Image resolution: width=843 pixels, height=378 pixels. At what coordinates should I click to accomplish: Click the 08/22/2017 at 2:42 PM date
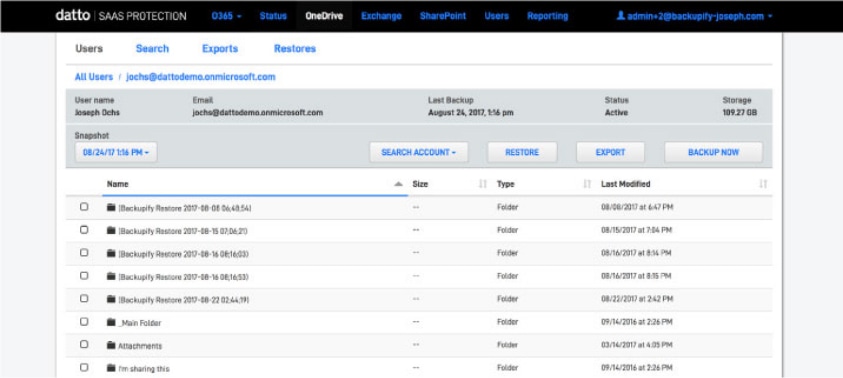click(x=637, y=298)
